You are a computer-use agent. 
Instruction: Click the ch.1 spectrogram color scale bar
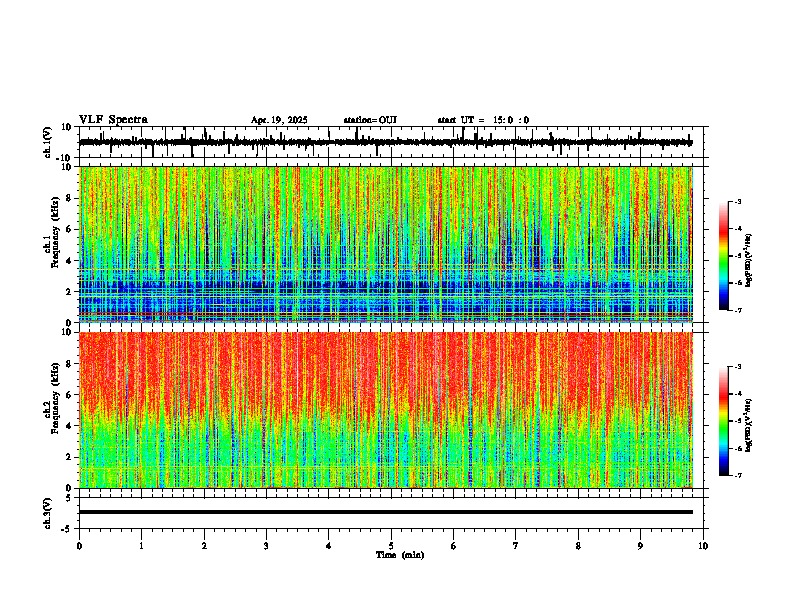tap(724, 256)
